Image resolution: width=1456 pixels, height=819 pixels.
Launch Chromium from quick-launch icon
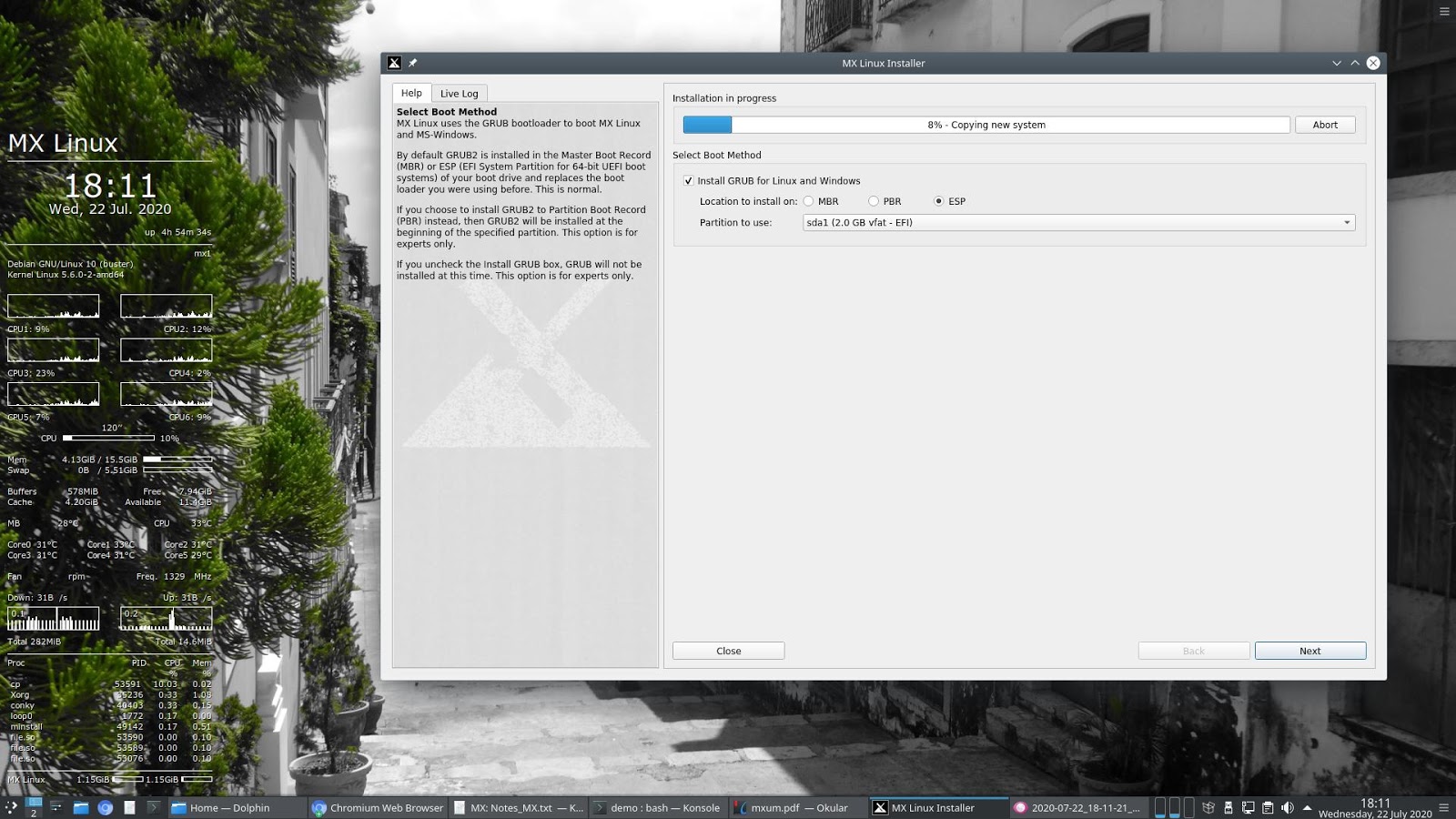(x=105, y=807)
